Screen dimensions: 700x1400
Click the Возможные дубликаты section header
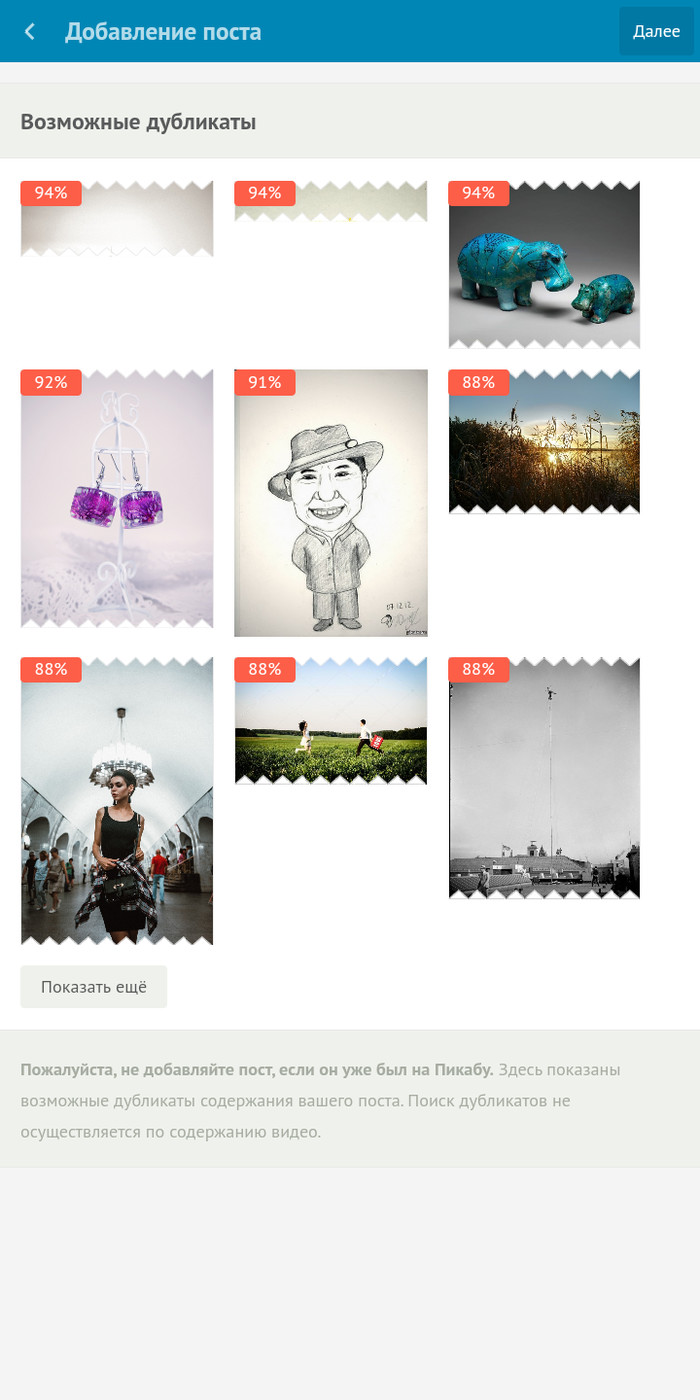click(x=138, y=122)
